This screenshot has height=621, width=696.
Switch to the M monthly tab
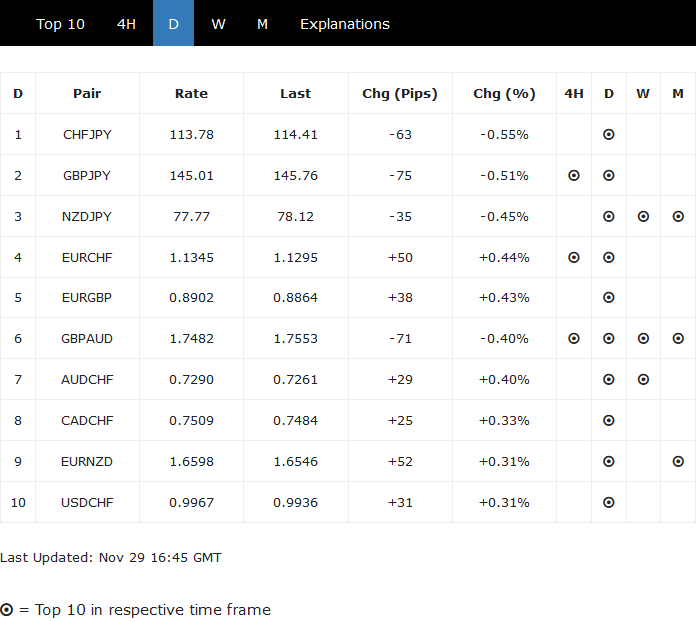click(x=262, y=24)
